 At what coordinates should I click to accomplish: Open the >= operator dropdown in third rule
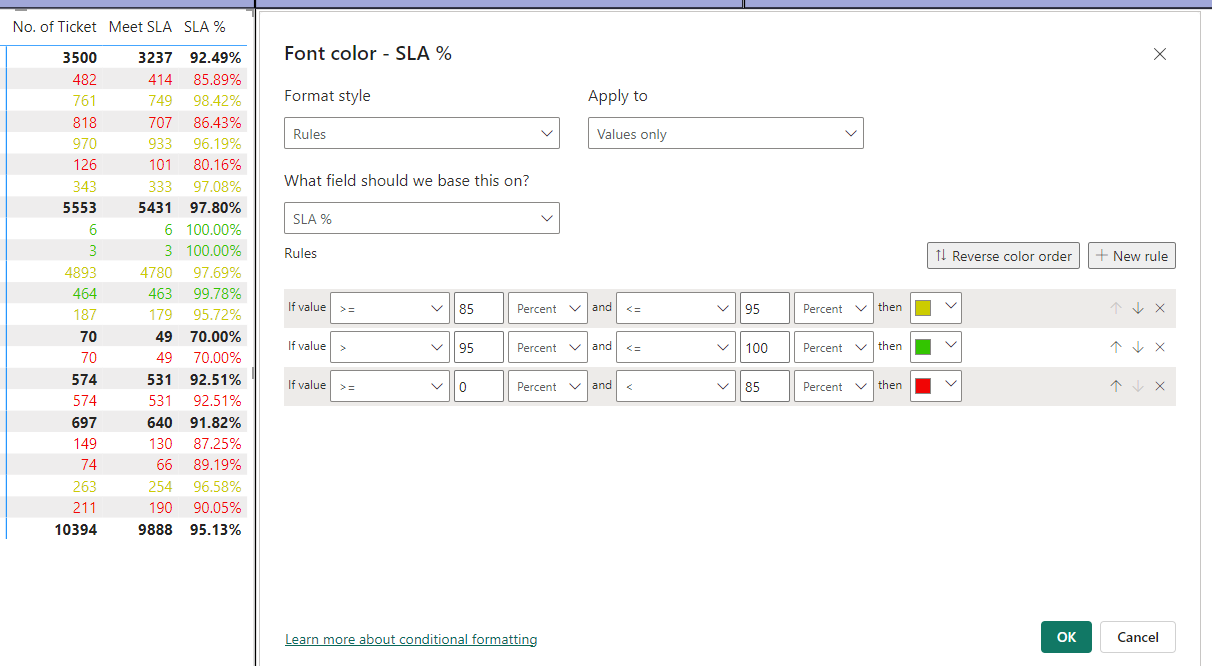pyautogui.click(x=390, y=386)
